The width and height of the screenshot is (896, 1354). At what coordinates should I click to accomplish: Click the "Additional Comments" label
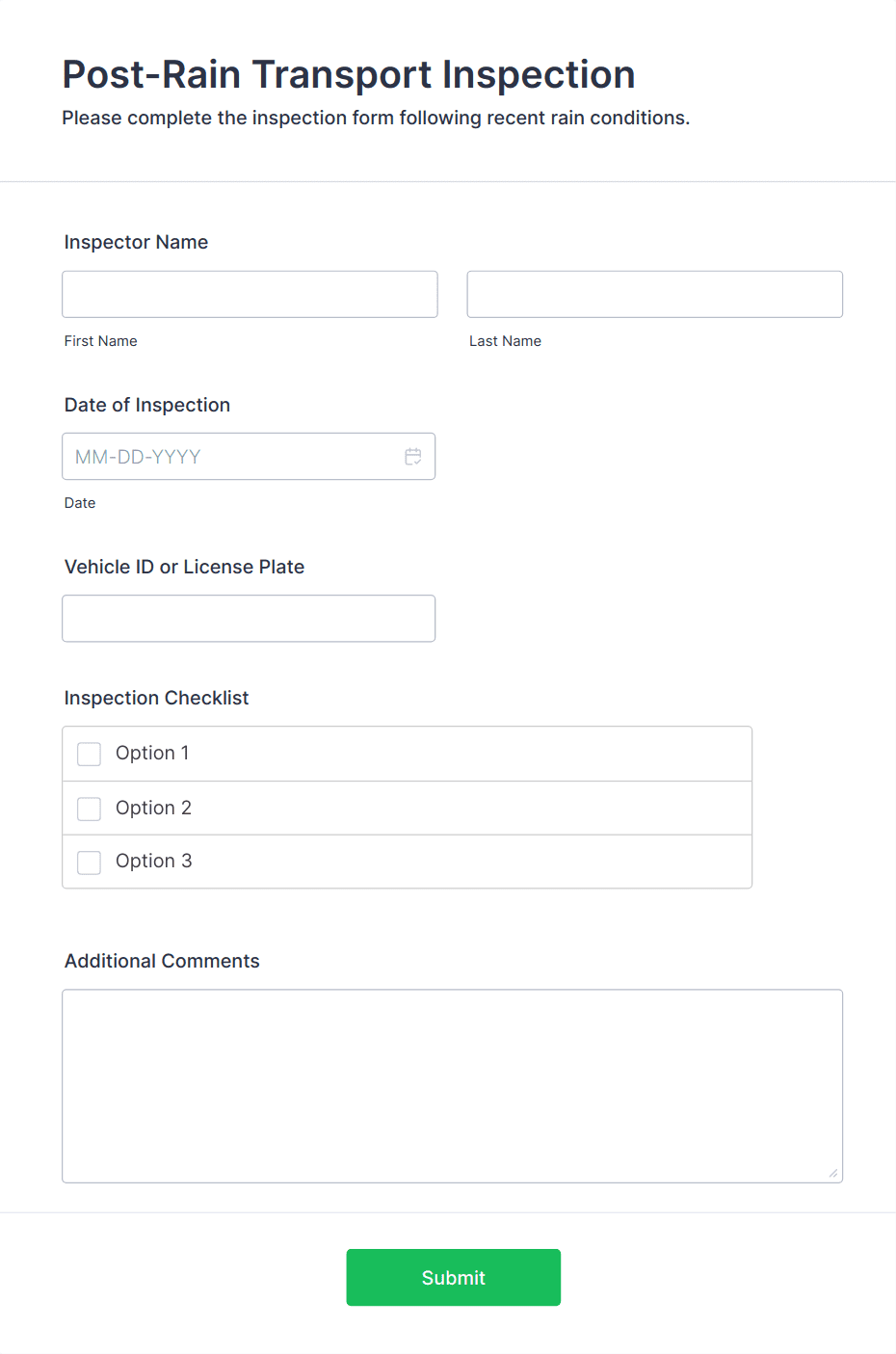(x=162, y=961)
